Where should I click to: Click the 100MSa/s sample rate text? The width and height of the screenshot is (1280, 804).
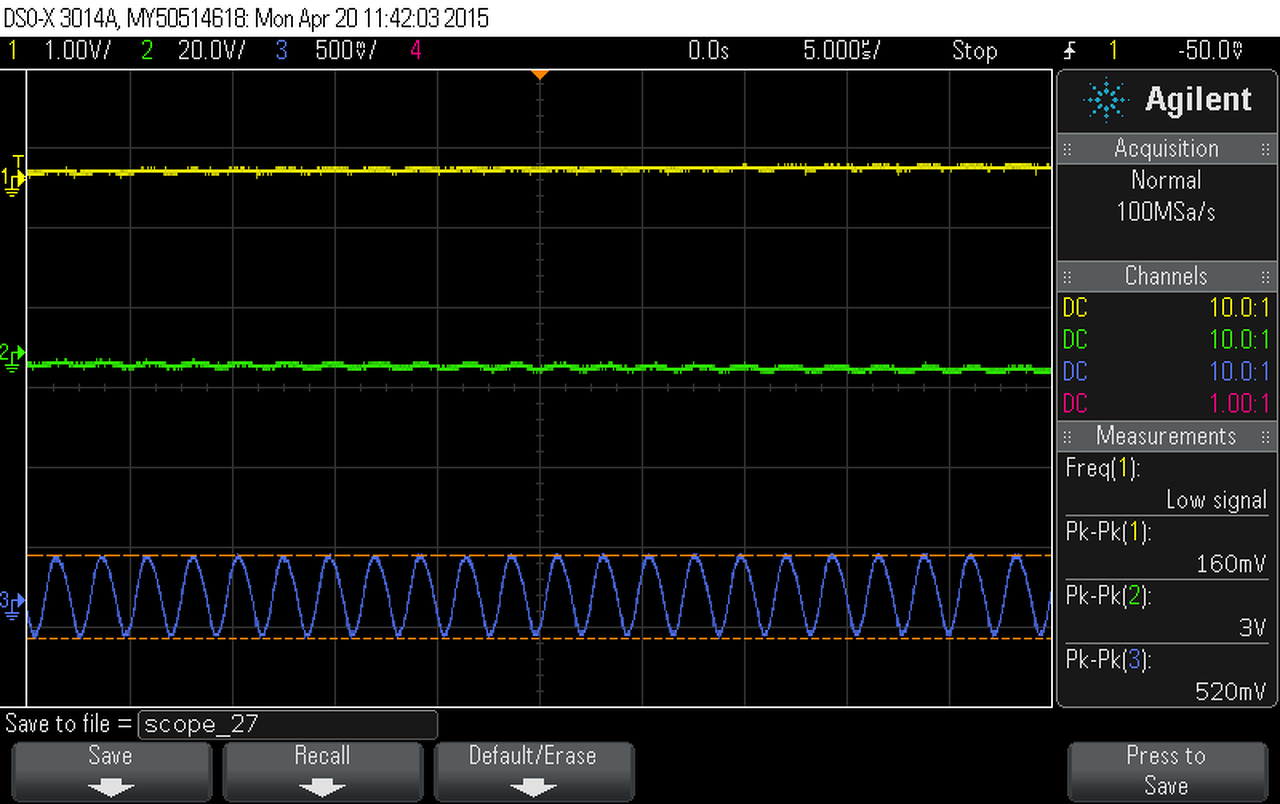(1166, 212)
